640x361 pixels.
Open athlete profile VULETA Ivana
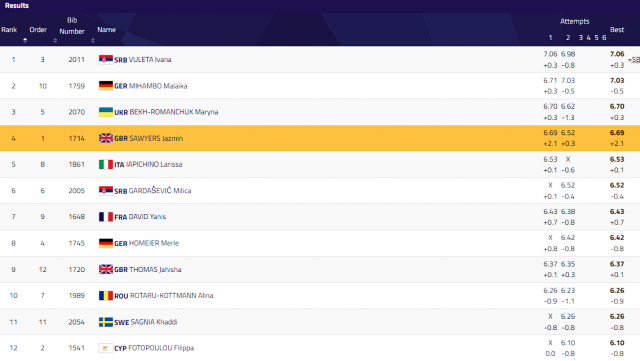(150, 60)
